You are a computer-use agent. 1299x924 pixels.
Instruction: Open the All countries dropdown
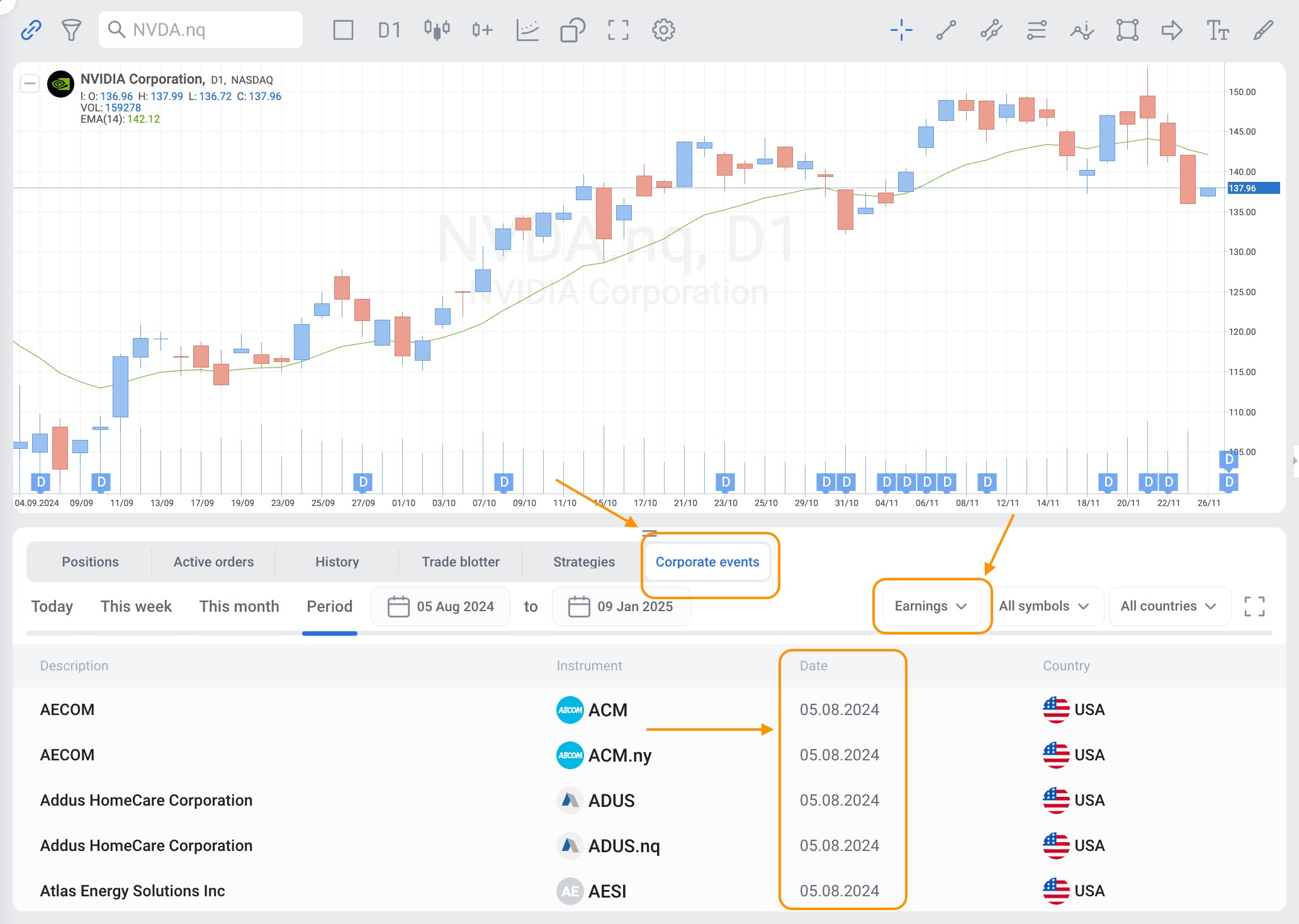point(1168,606)
